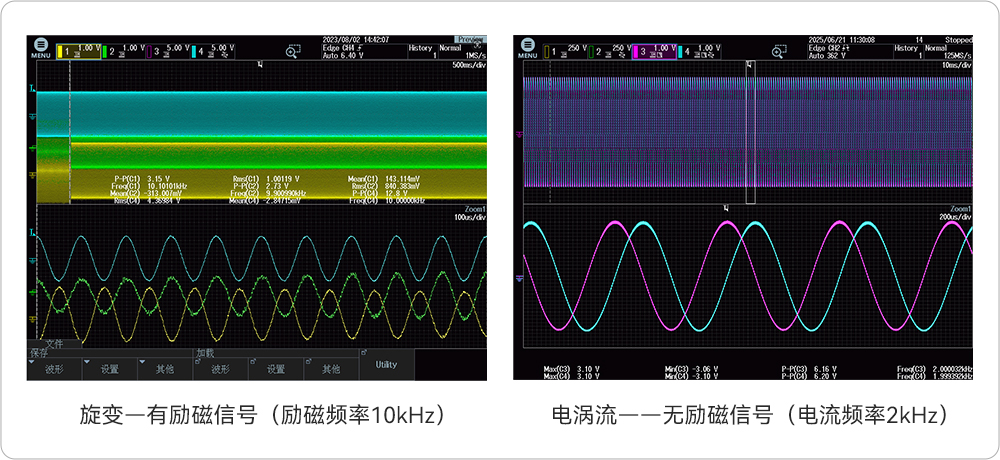Click trigger position marker on right scope
Image resolution: width=1000 pixels, height=460 pixels.
pos(751,65)
